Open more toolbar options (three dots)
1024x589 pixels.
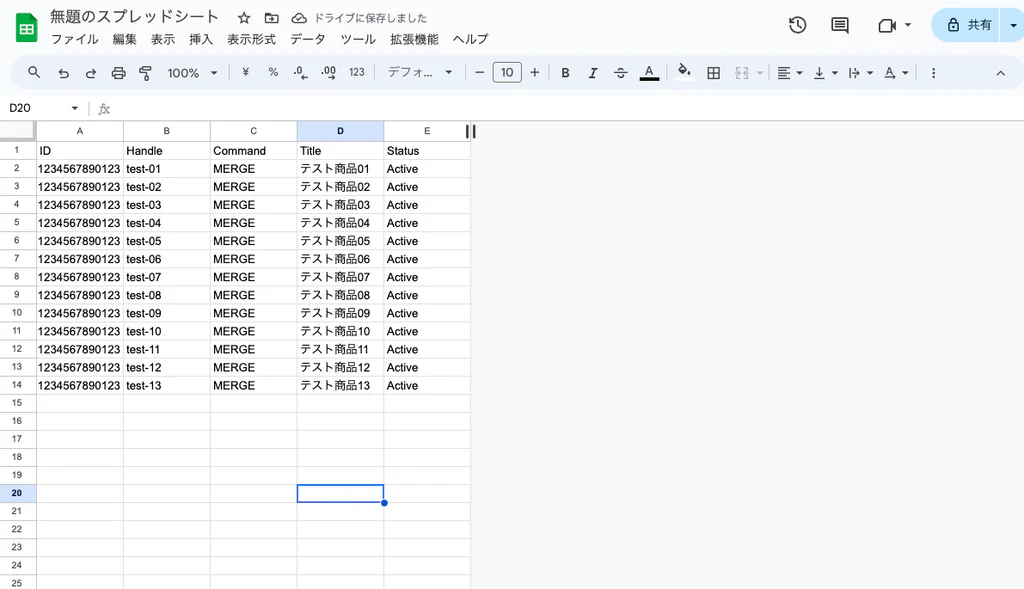coord(933,73)
